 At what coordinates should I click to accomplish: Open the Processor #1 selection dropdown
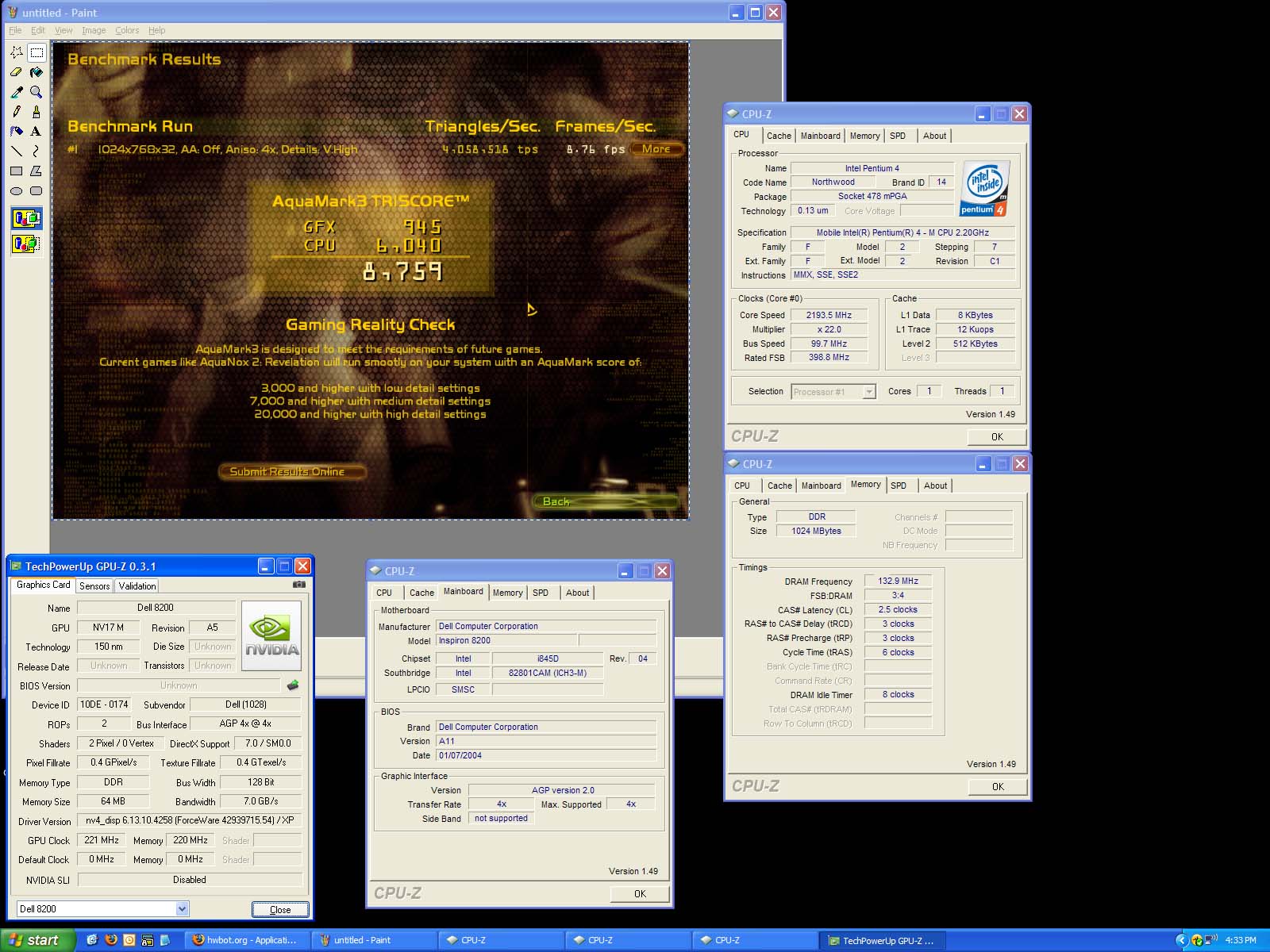click(x=869, y=392)
